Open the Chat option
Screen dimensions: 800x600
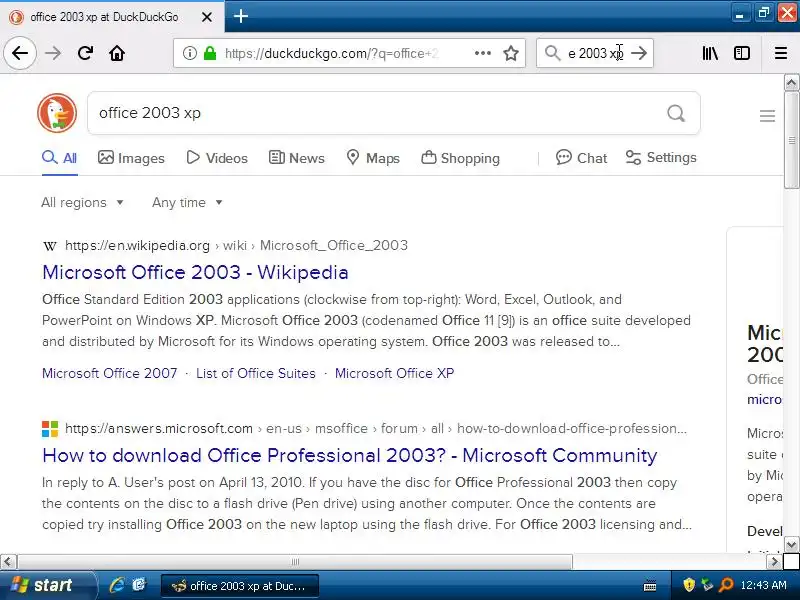point(581,158)
